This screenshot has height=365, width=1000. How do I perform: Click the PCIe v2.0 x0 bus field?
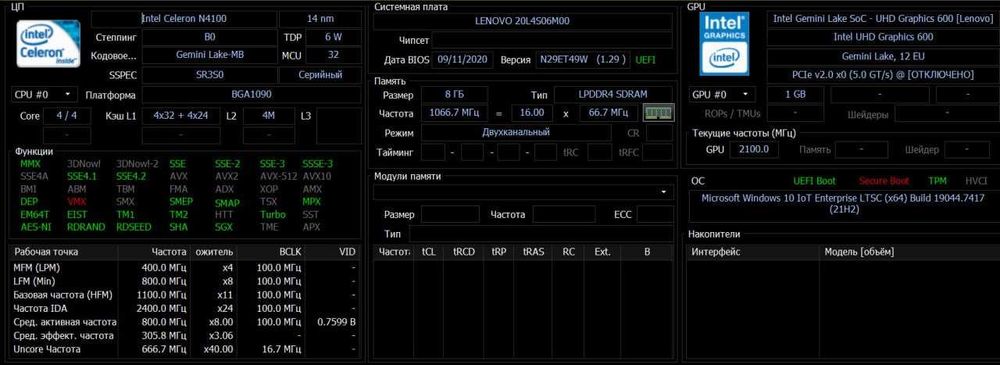coord(883,74)
